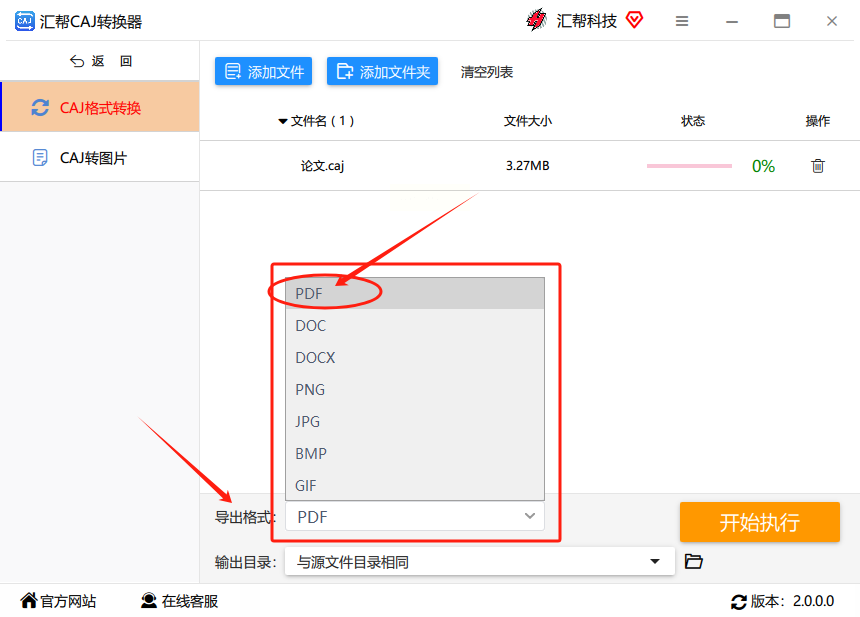Minimize the converter window
Viewport: 860px width, 617px height.
coord(732,21)
